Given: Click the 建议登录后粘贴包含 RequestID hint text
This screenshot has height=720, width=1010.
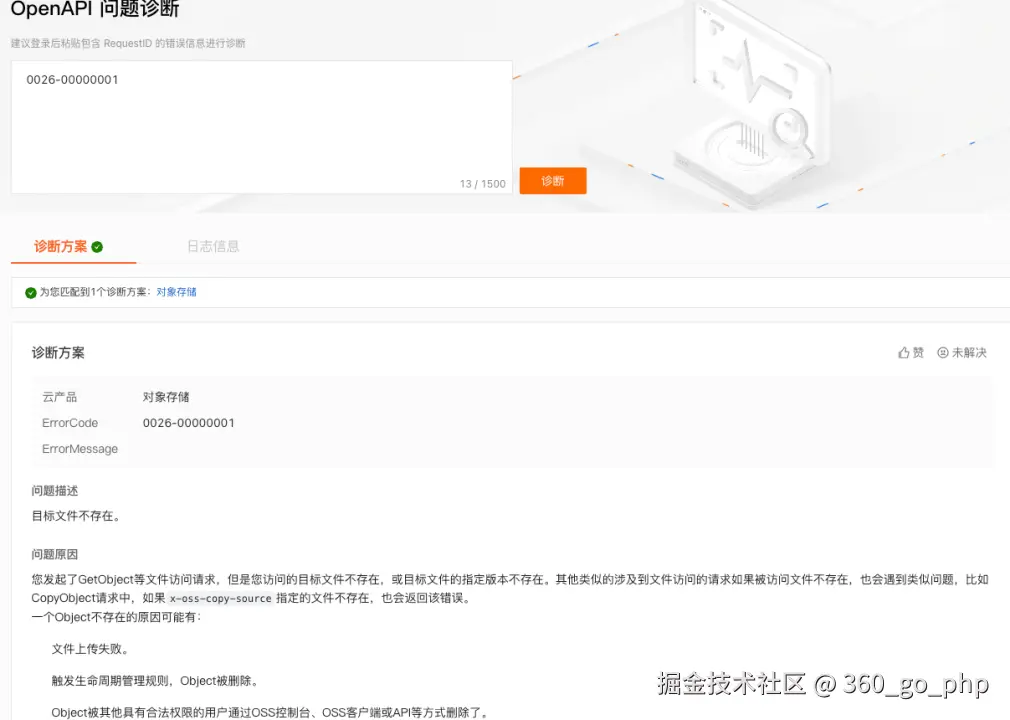Looking at the screenshot, I should (128, 43).
